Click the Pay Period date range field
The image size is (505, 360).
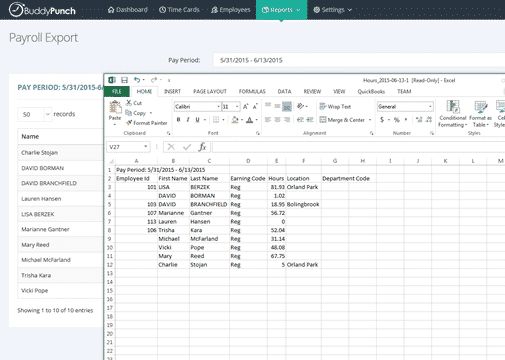pyautogui.click(x=359, y=60)
